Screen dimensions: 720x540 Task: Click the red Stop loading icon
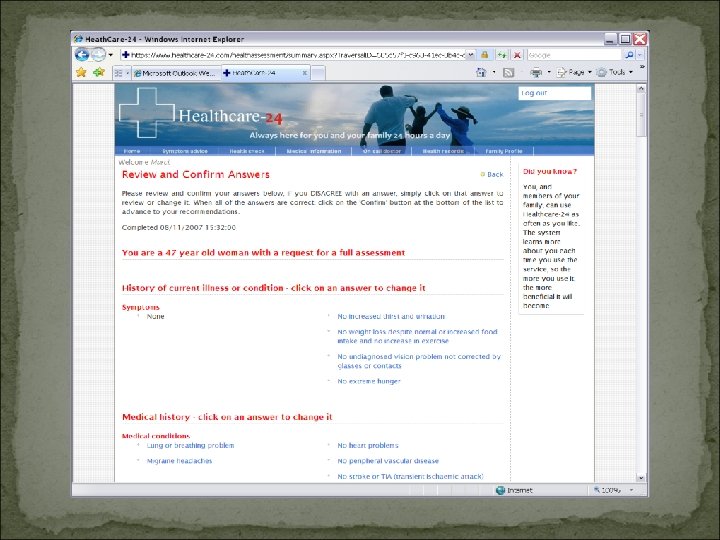(x=518, y=55)
